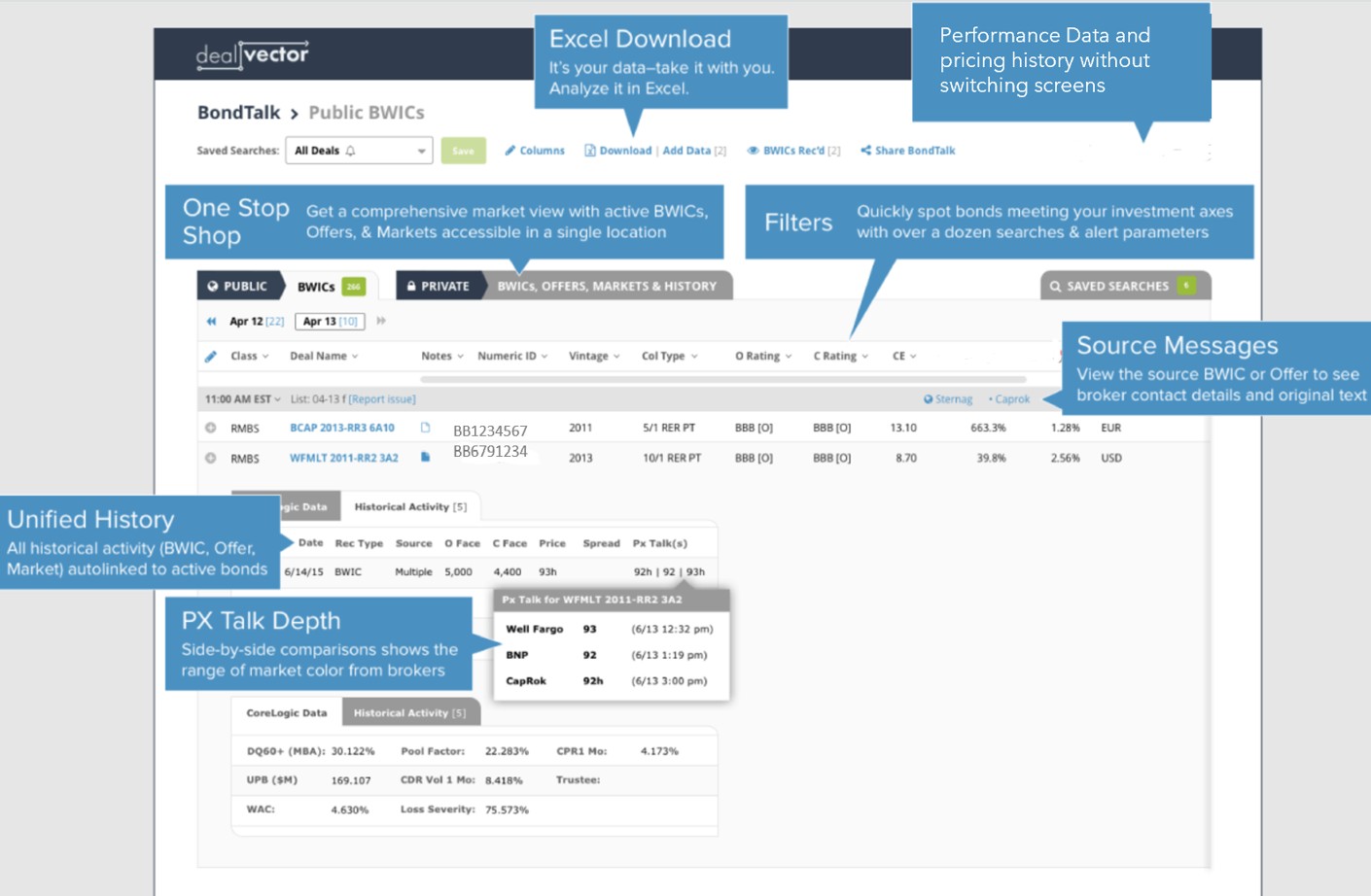Click the dealvector logo
1371x896 pixels.
tap(252, 55)
